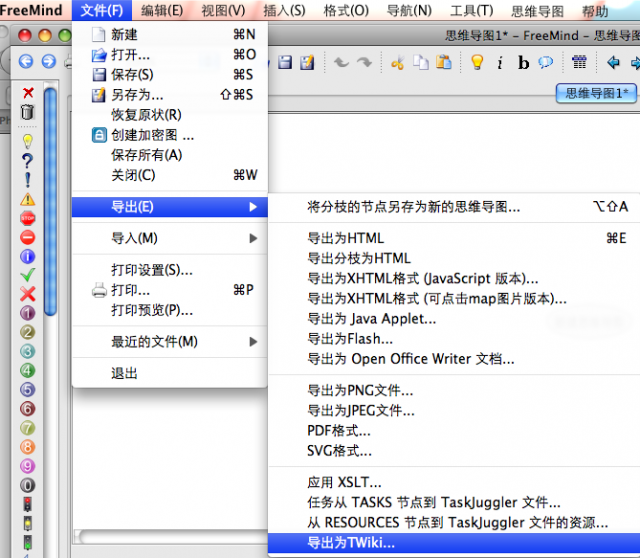This screenshot has height=558, width=640.
Task: Select 导出为TWiki... export option
Action: coord(454,543)
